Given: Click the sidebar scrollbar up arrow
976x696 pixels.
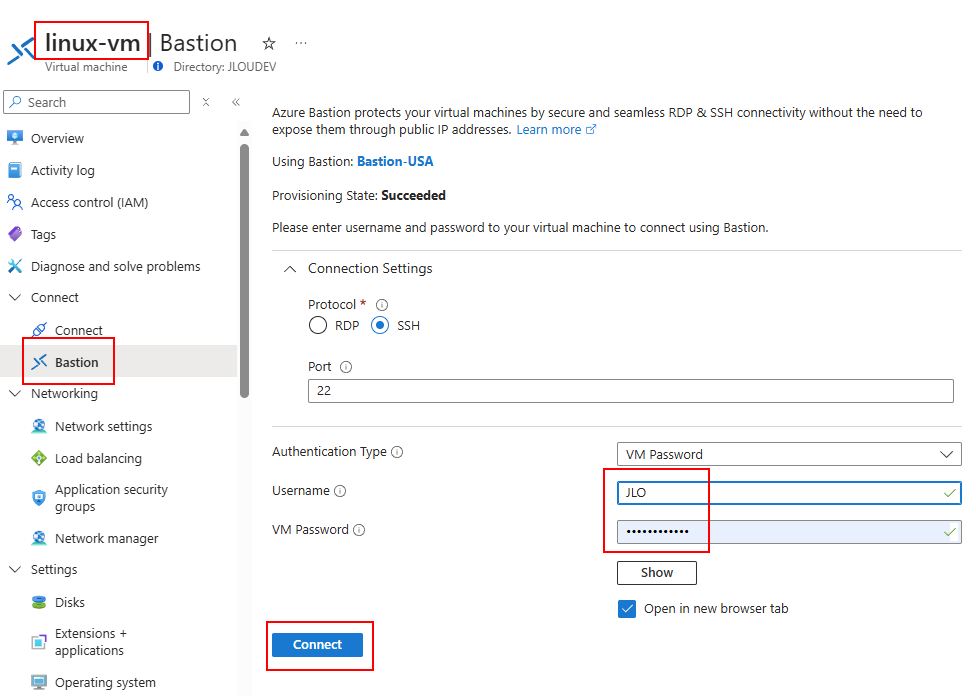Looking at the screenshot, I should tap(244, 133).
